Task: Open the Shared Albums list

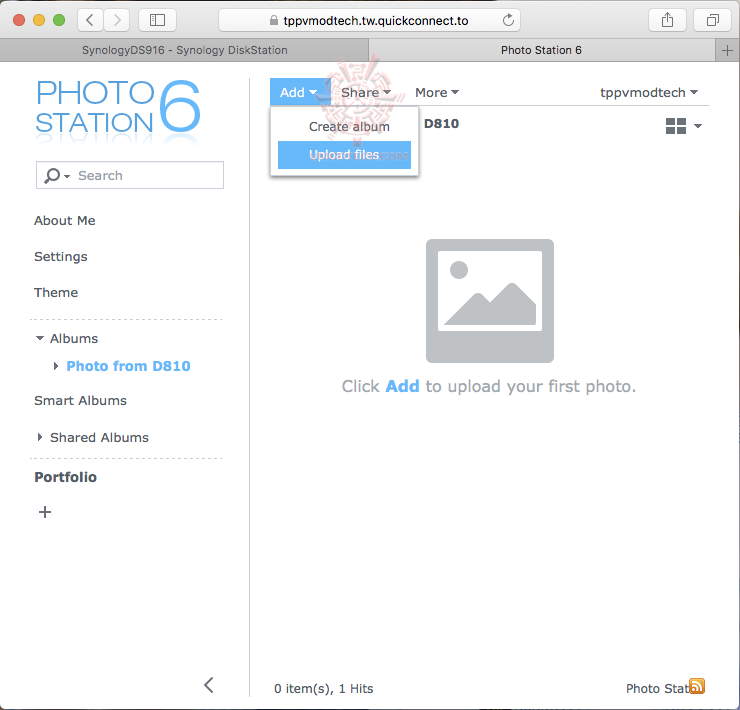Action: 100,438
